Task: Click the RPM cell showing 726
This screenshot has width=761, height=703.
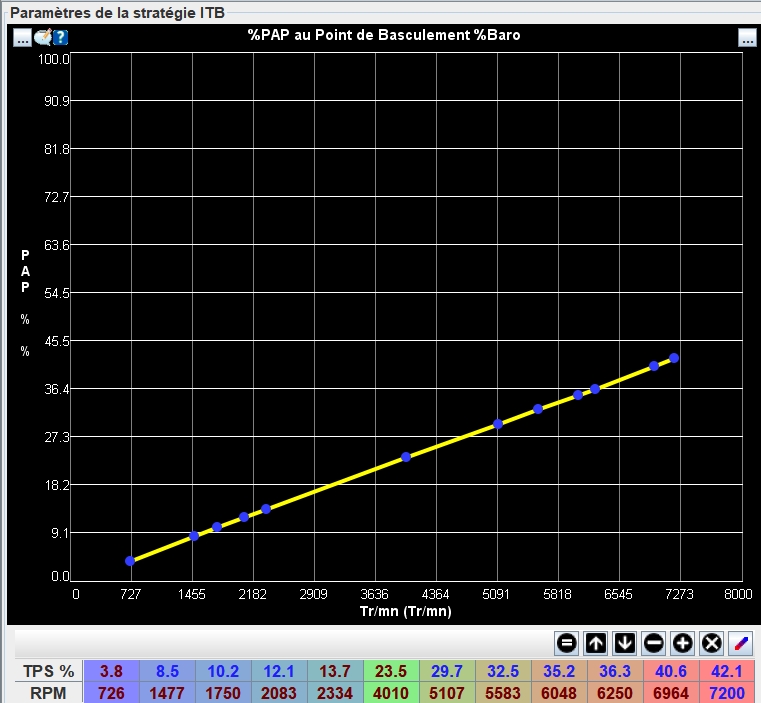Action: pyautogui.click(x=111, y=692)
